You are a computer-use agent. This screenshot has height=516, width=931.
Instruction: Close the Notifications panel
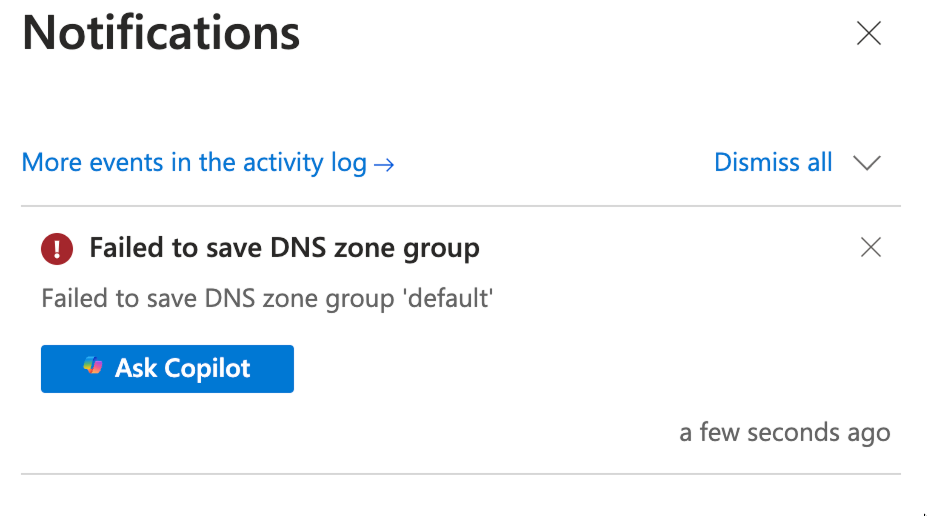[x=869, y=34]
